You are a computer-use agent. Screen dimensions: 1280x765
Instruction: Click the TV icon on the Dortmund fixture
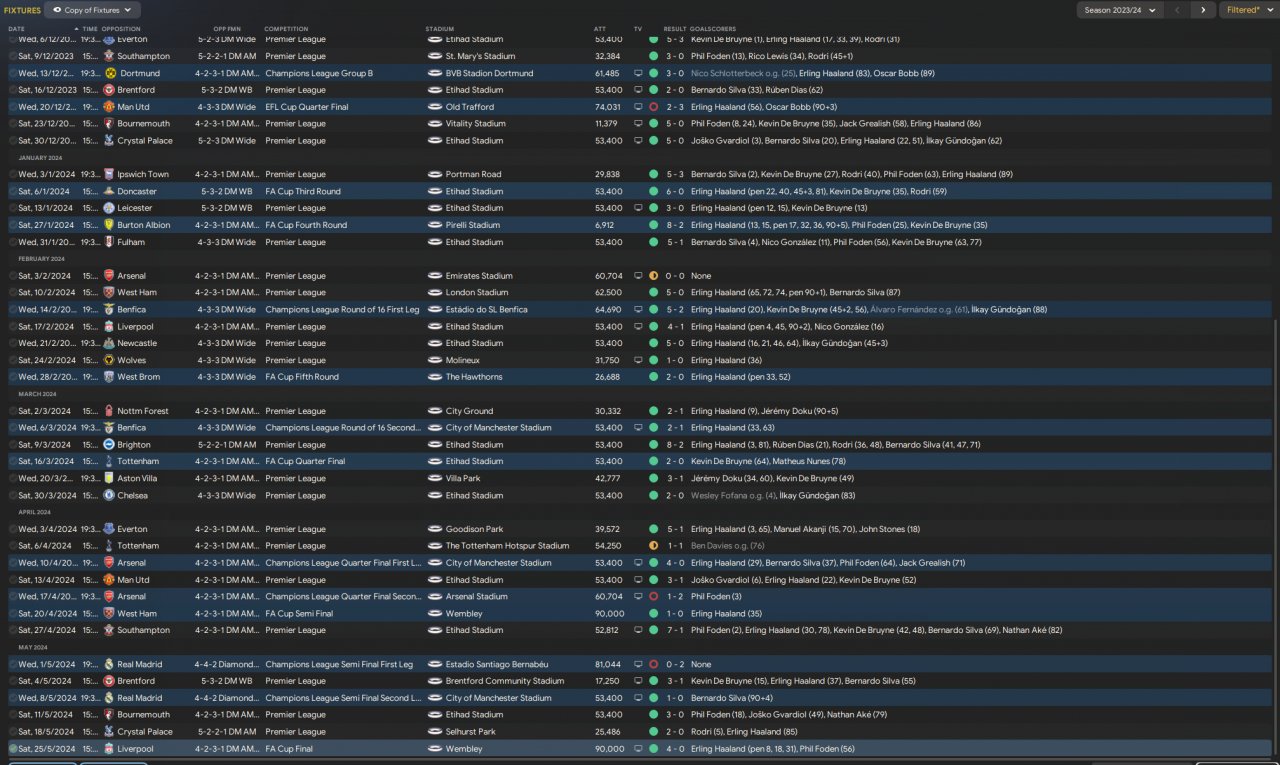click(638, 73)
